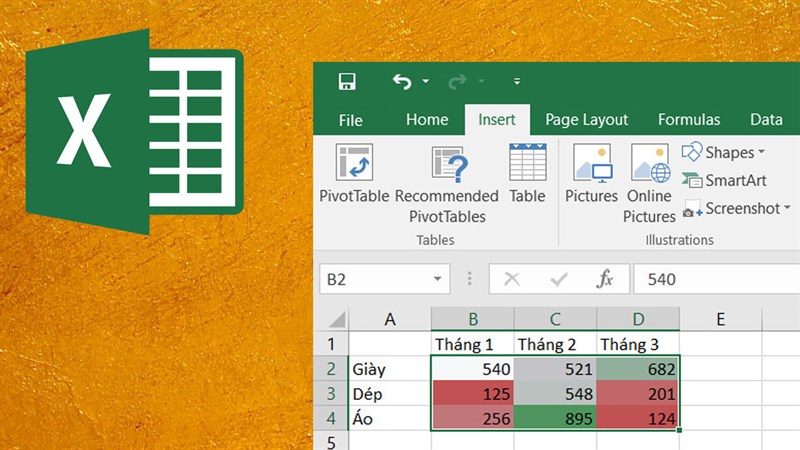This screenshot has width=800, height=450.
Task: Select column A header
Action: click(x=390, y=319)
